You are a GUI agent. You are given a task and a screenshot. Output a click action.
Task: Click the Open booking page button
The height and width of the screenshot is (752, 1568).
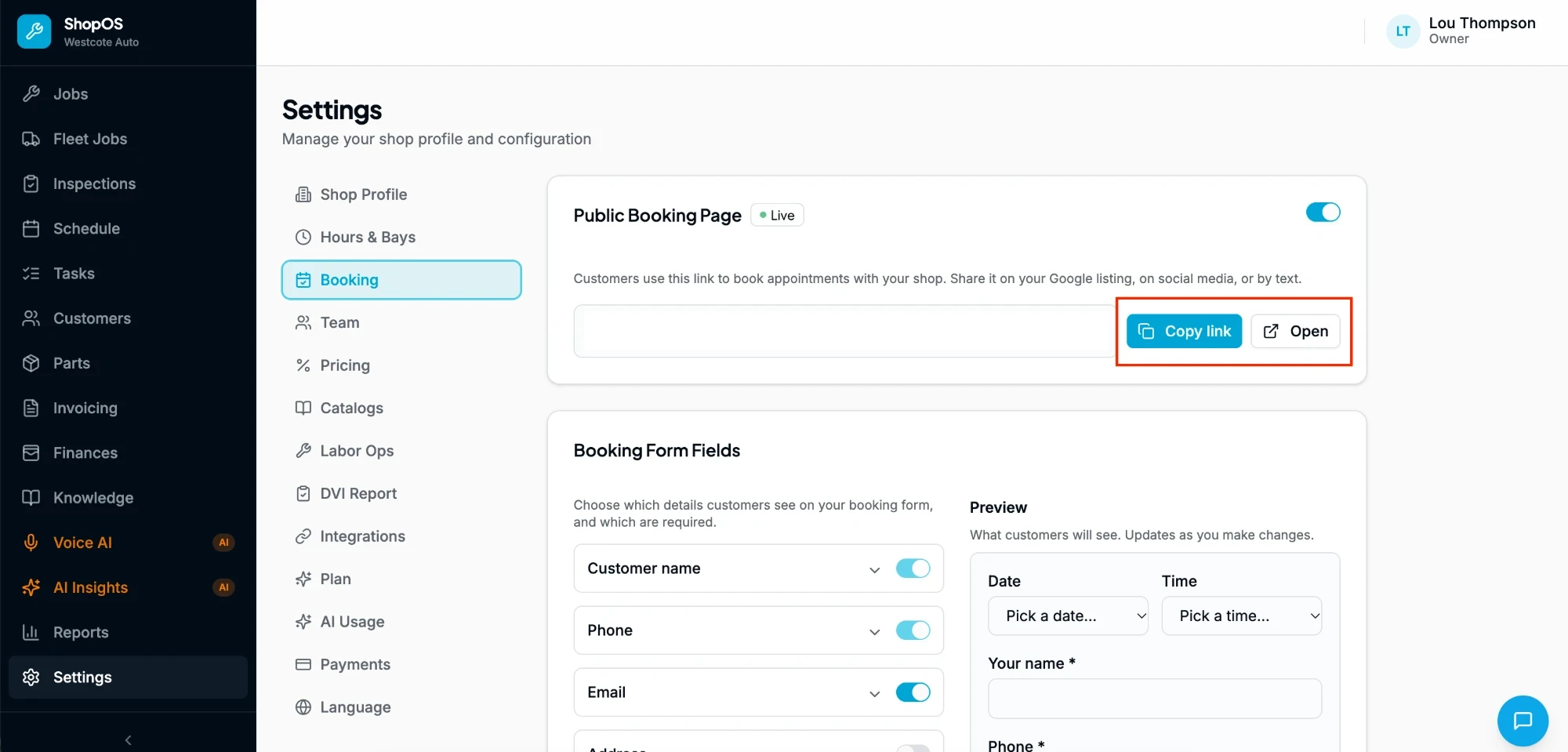coord(1295,331)
